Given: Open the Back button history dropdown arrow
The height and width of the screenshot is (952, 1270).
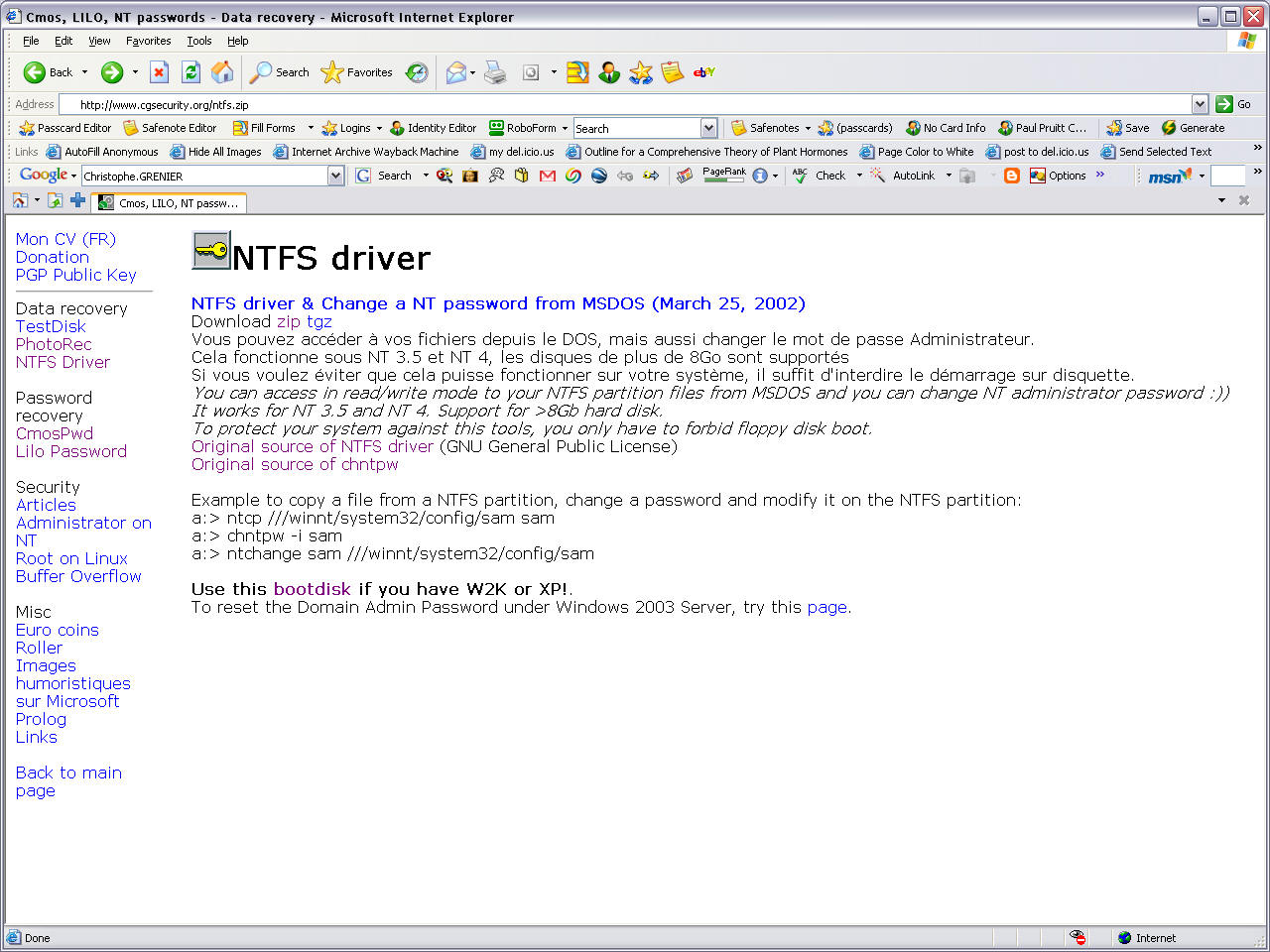Looking at the screenshot, I should (x=84, y=72).
